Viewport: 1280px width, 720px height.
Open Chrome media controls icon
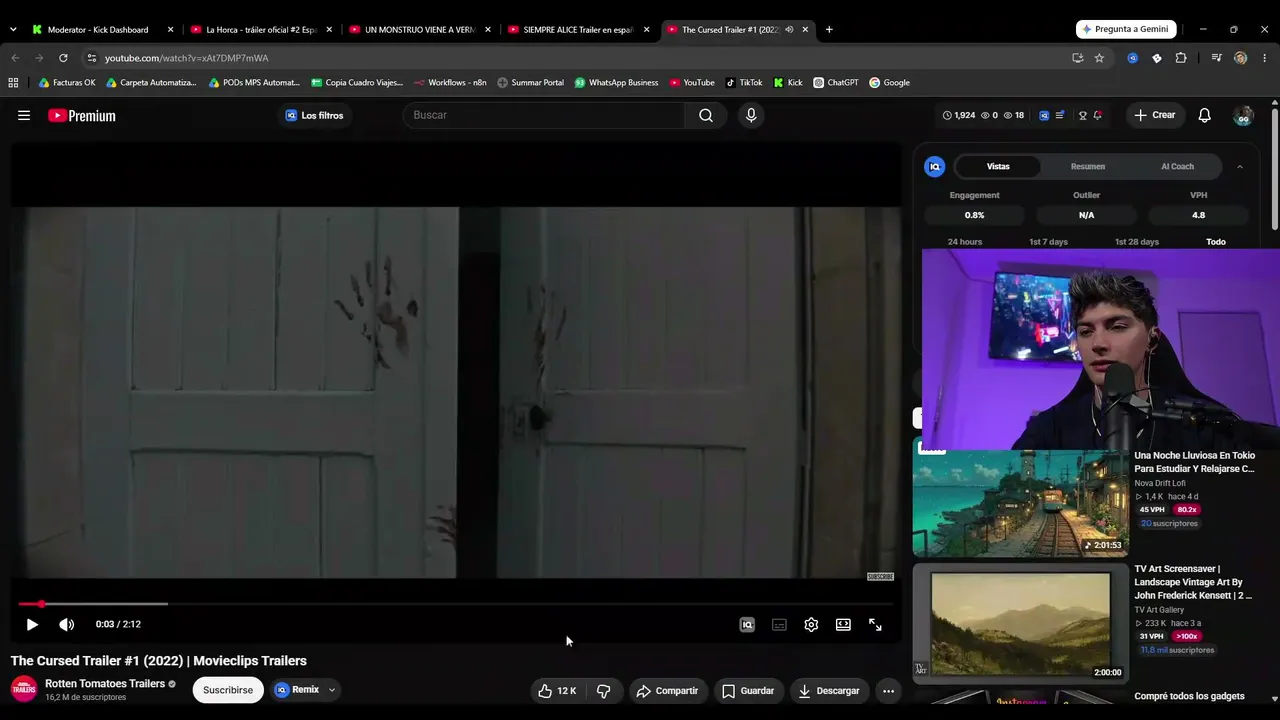click(x=1216, y=58)
